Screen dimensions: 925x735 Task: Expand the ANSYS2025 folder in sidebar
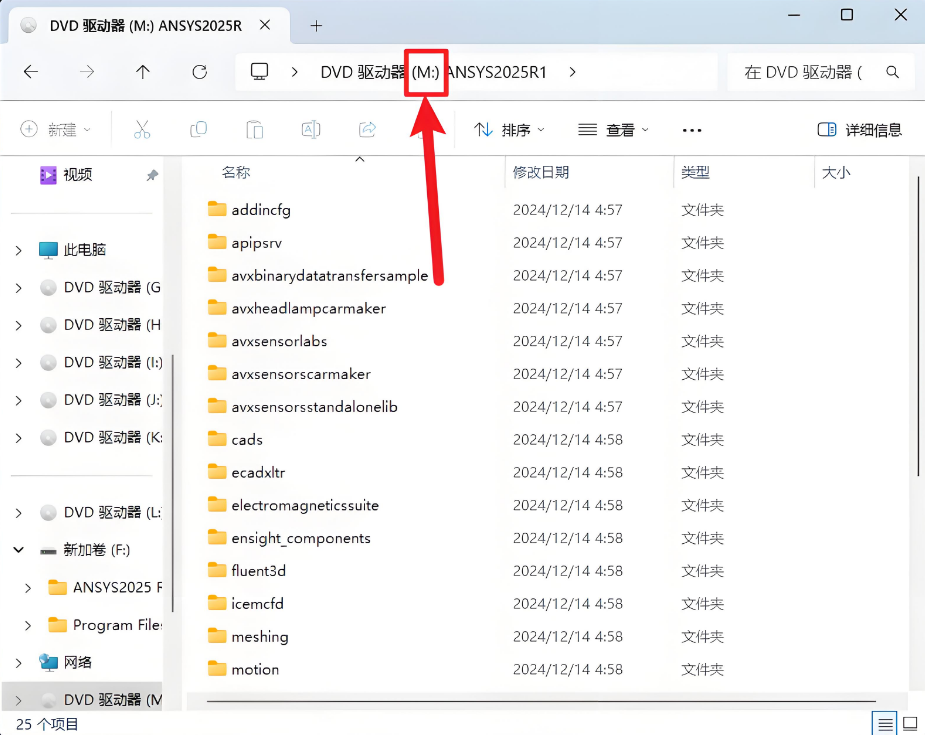tap(28, 588)
